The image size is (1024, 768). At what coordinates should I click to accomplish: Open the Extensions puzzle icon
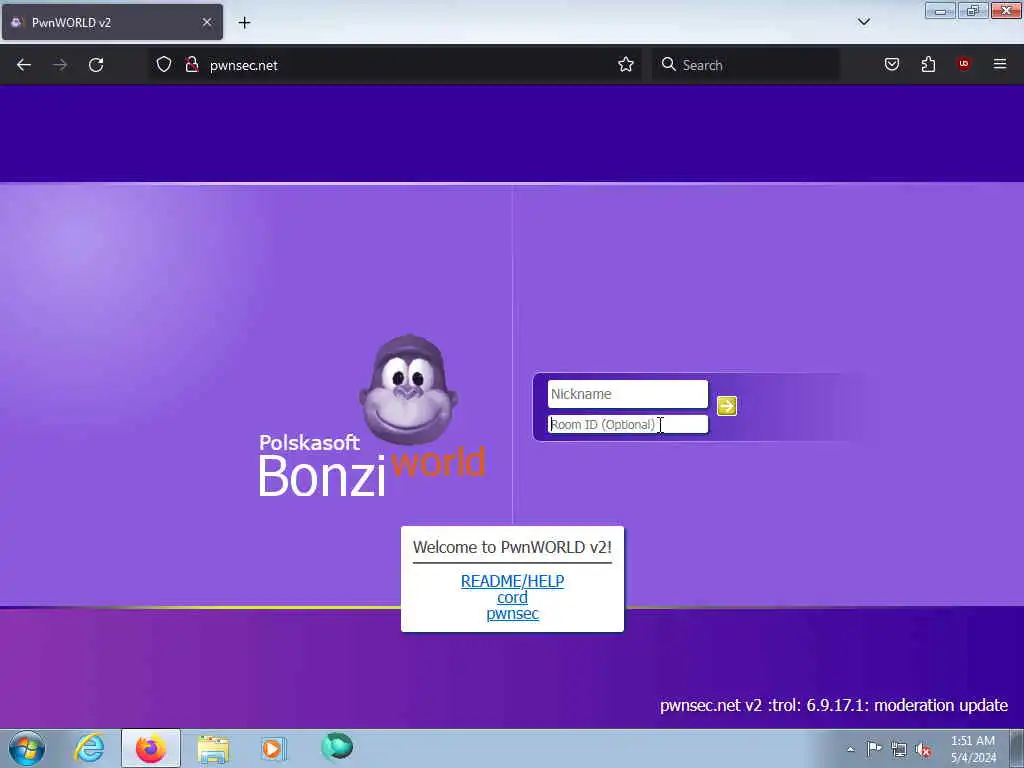(928, 64)
